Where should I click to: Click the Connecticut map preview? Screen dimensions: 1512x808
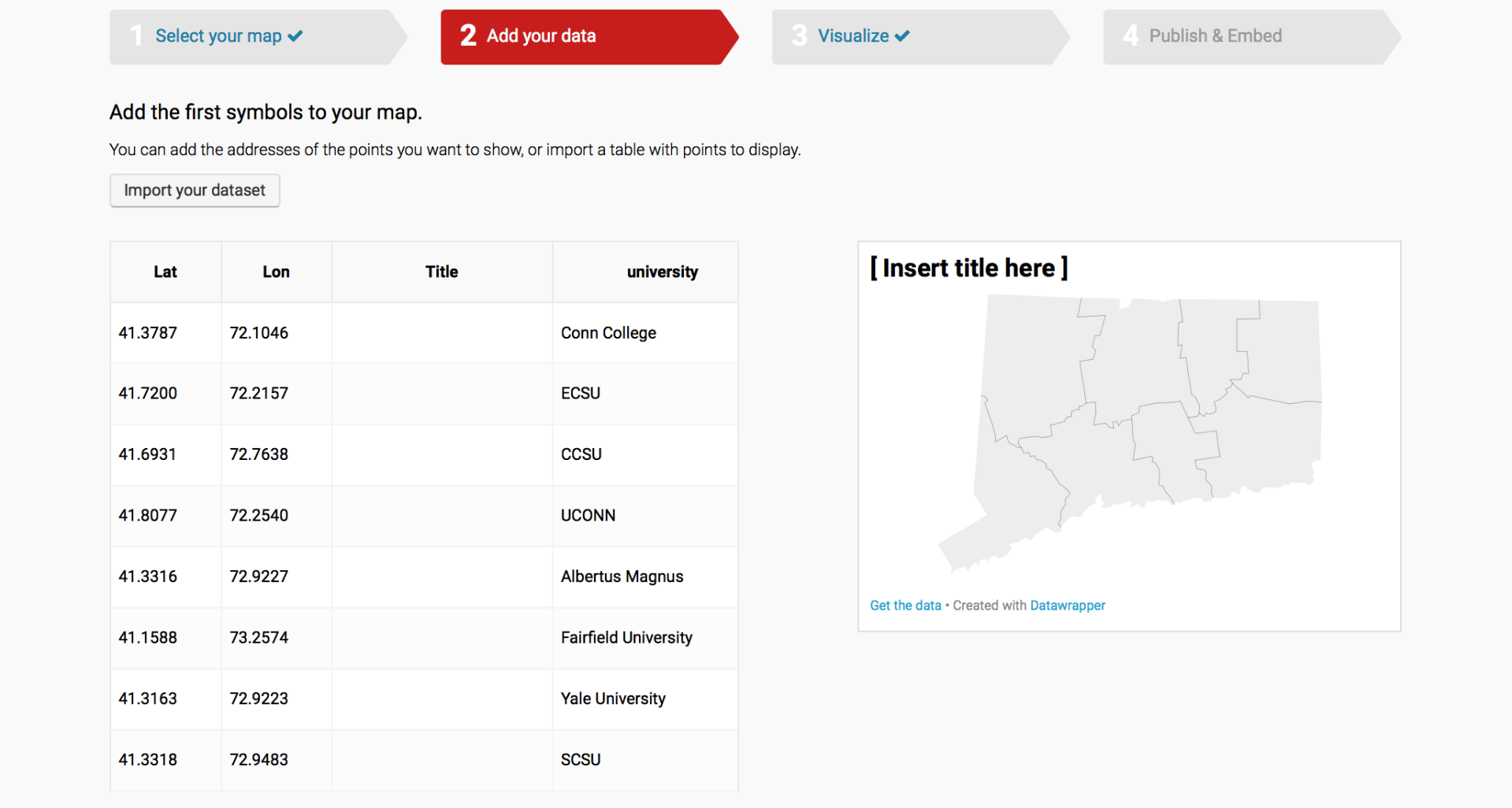click(1142, 417)
